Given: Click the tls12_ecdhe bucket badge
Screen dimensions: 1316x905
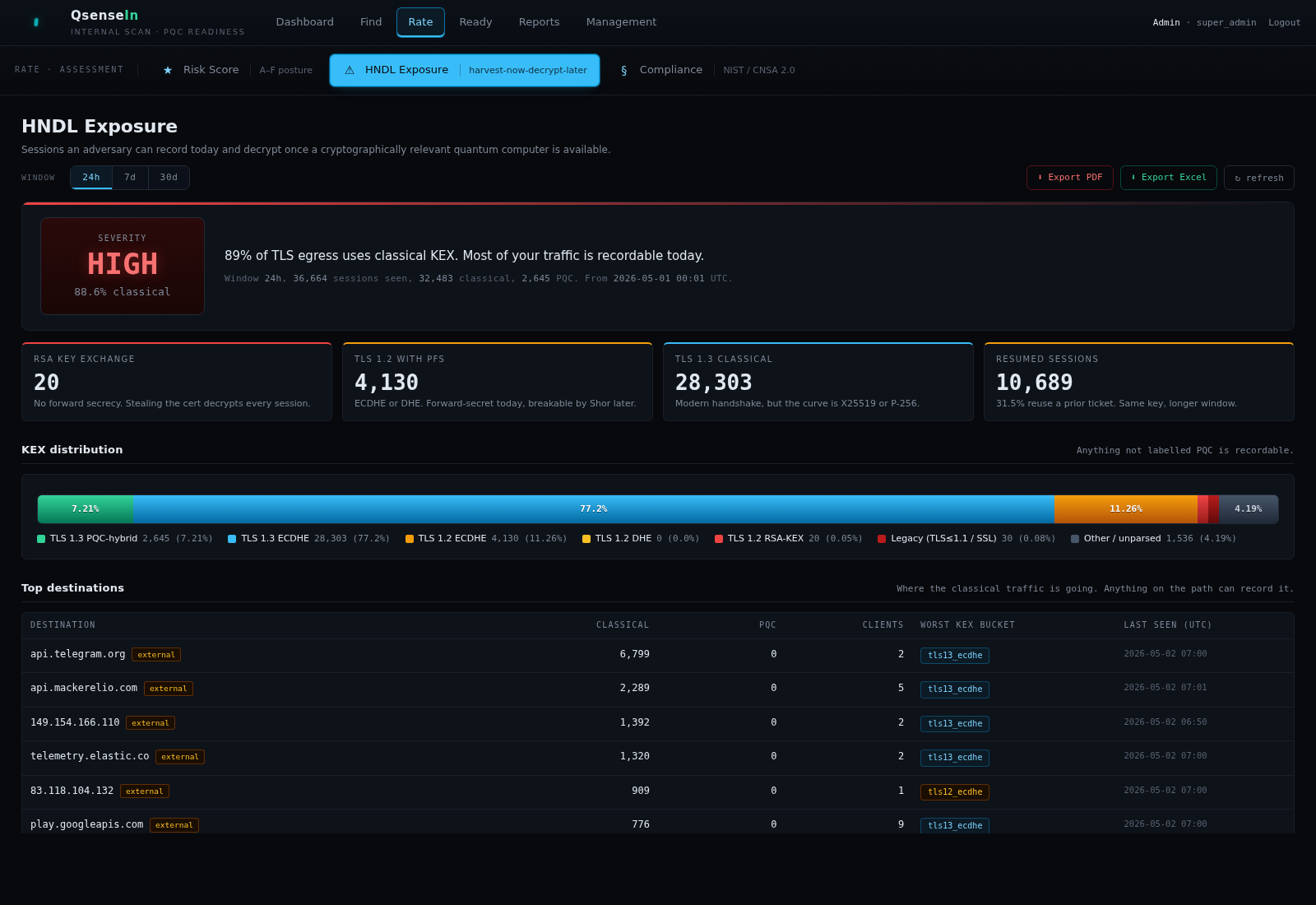Looking at the screenshot, I should tap(955, 792).
